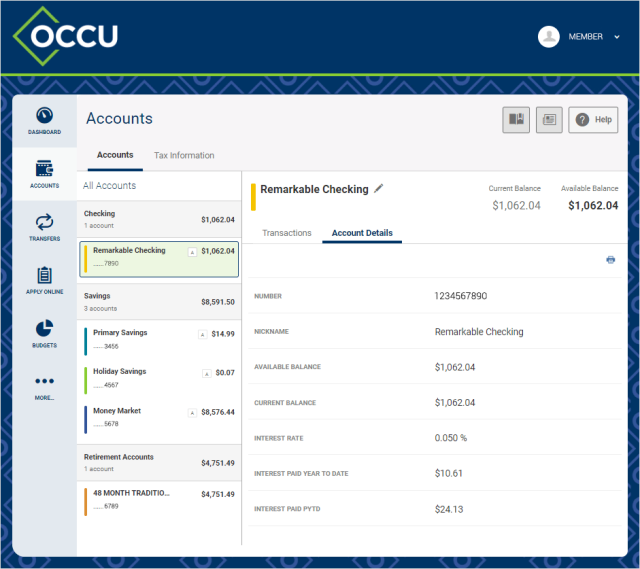Select the Primary Savings account
Viewport: 640px width, 569px height.
[159, 340]
